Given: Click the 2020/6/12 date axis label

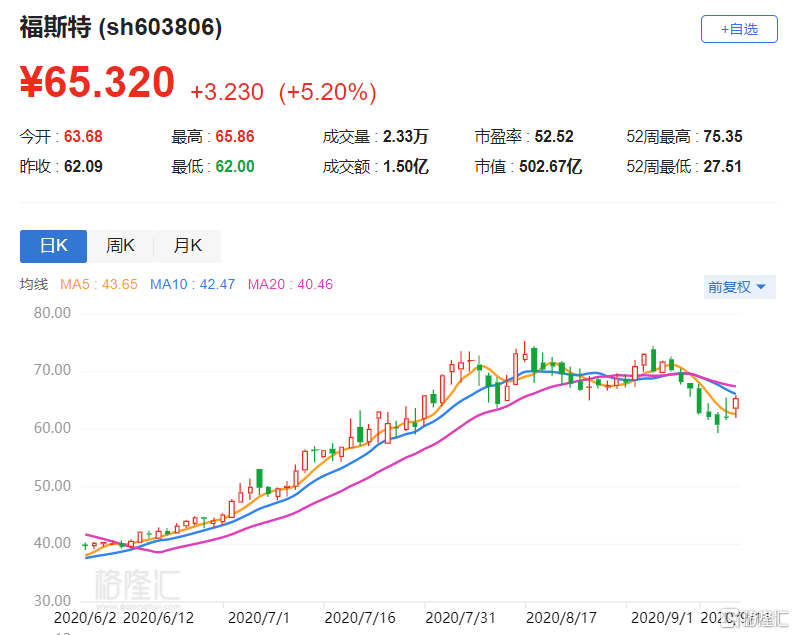Looking at the screenshot, I should coord(159,618).
